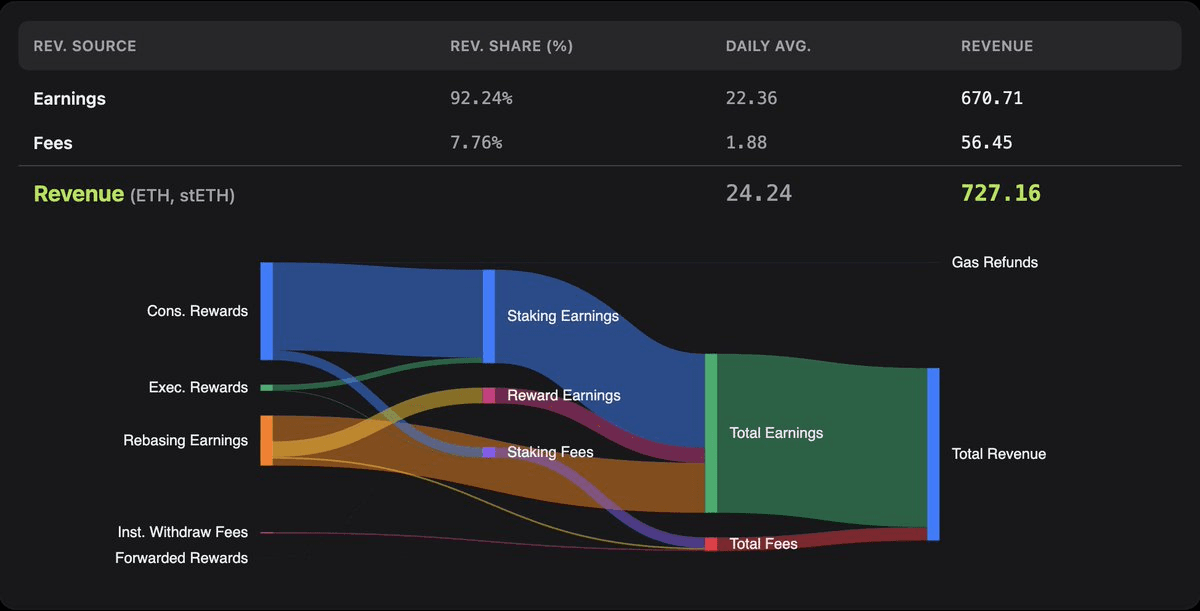Select the Earnings row label
The image size is (1200, 611).
tap(69, 99)
